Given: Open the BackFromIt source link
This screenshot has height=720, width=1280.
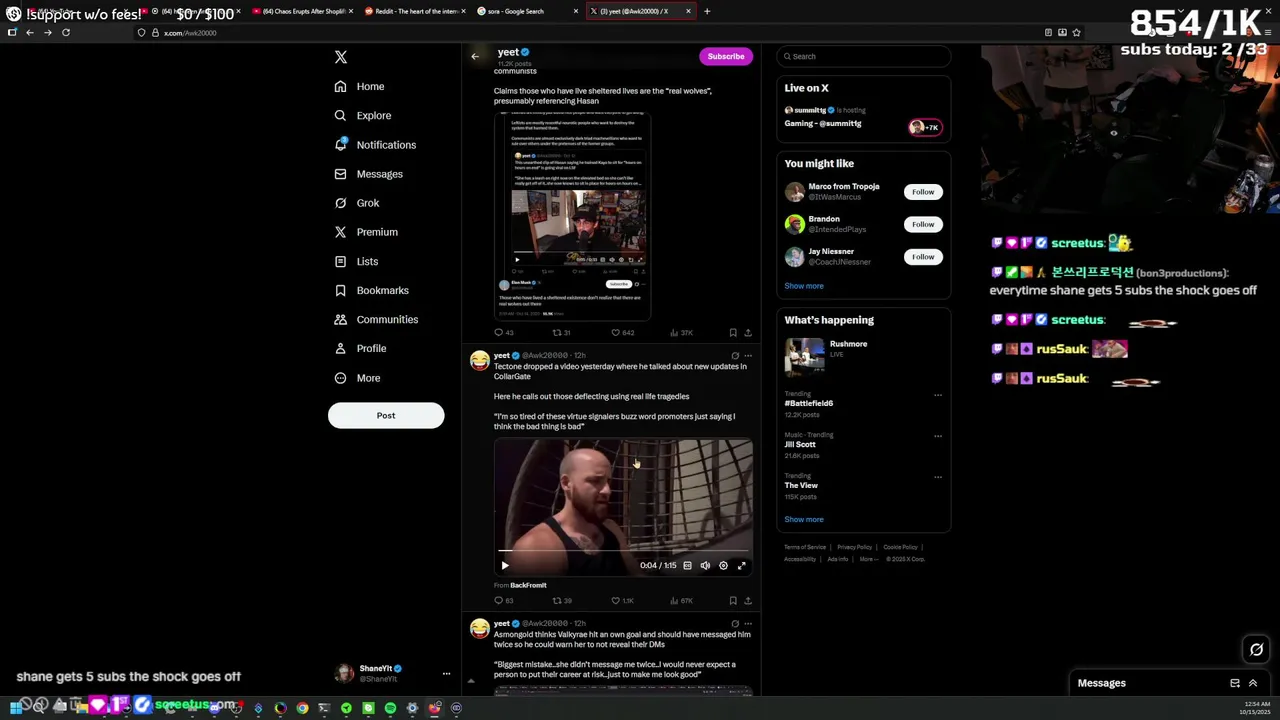Looking at the screenshot, I should click(528, 585).
